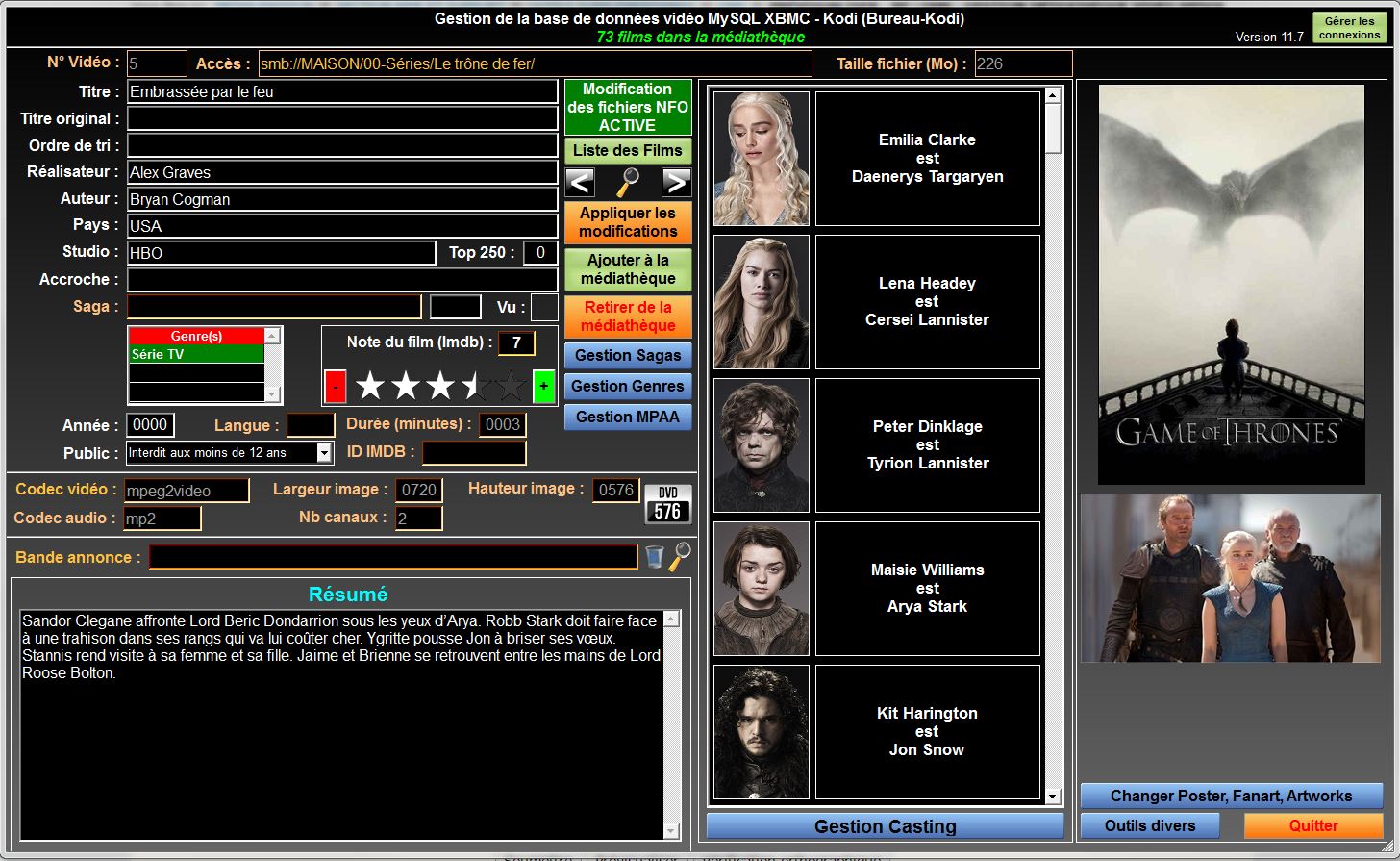Click Appliquer les modifications button

[x=628, y=222]
